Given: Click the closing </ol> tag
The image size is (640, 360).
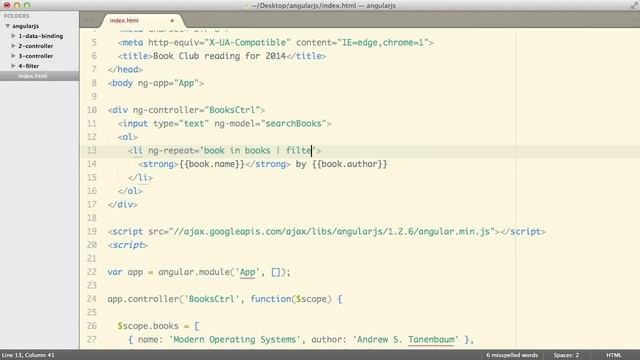Looking at the screenshot, I should coord(130,191).
